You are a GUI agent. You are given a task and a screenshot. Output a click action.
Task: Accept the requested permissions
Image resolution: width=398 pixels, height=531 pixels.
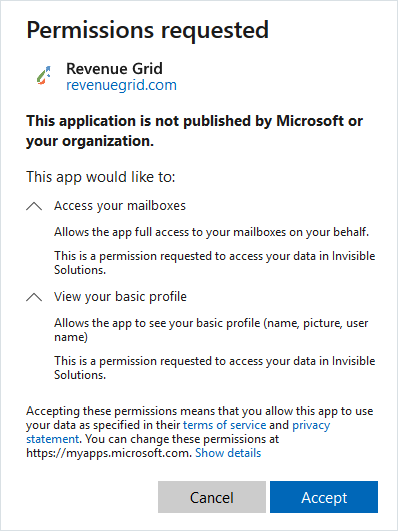tap(324, 497)
